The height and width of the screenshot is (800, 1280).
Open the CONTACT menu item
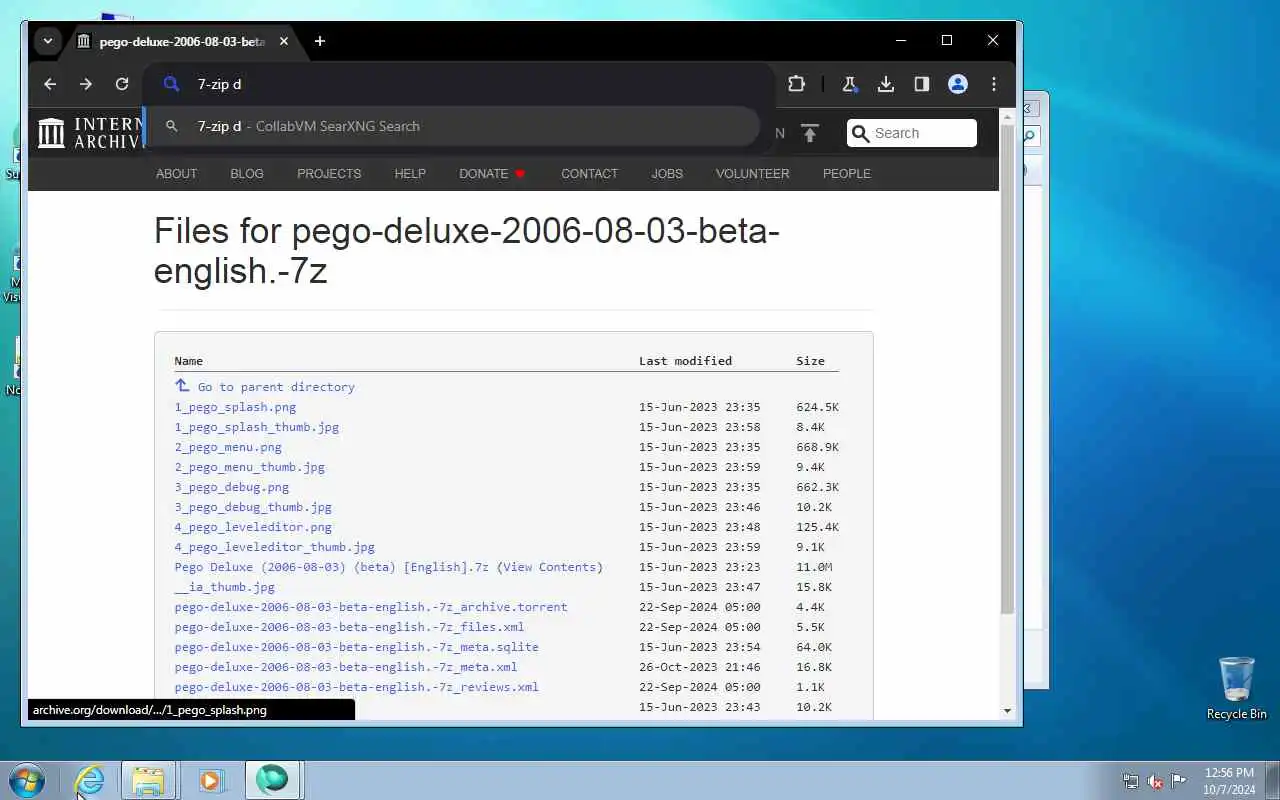589,174
